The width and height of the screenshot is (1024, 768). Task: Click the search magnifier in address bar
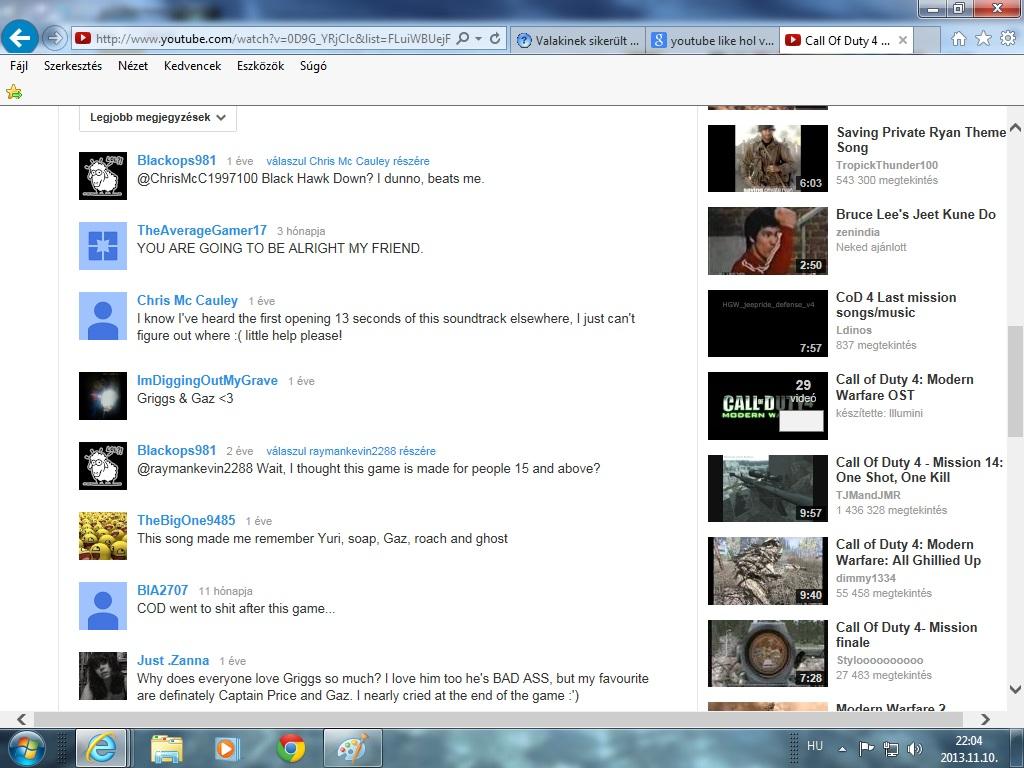click(x=463, y=39)
